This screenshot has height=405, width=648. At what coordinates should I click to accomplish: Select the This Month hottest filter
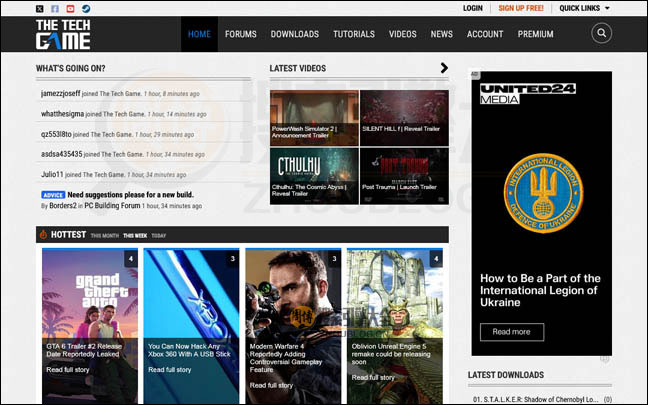[105, 236]
